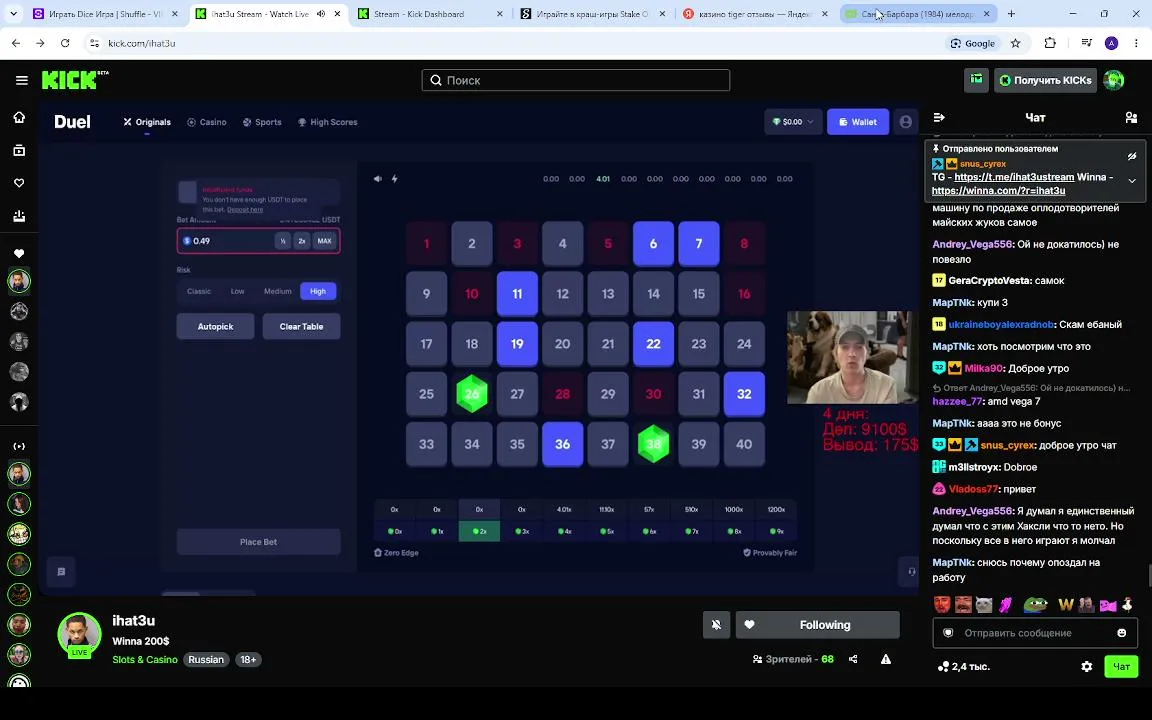Toggle Keno tile number 6
Viewport: 1152px width, 720px height.
[x=653, y=243]
